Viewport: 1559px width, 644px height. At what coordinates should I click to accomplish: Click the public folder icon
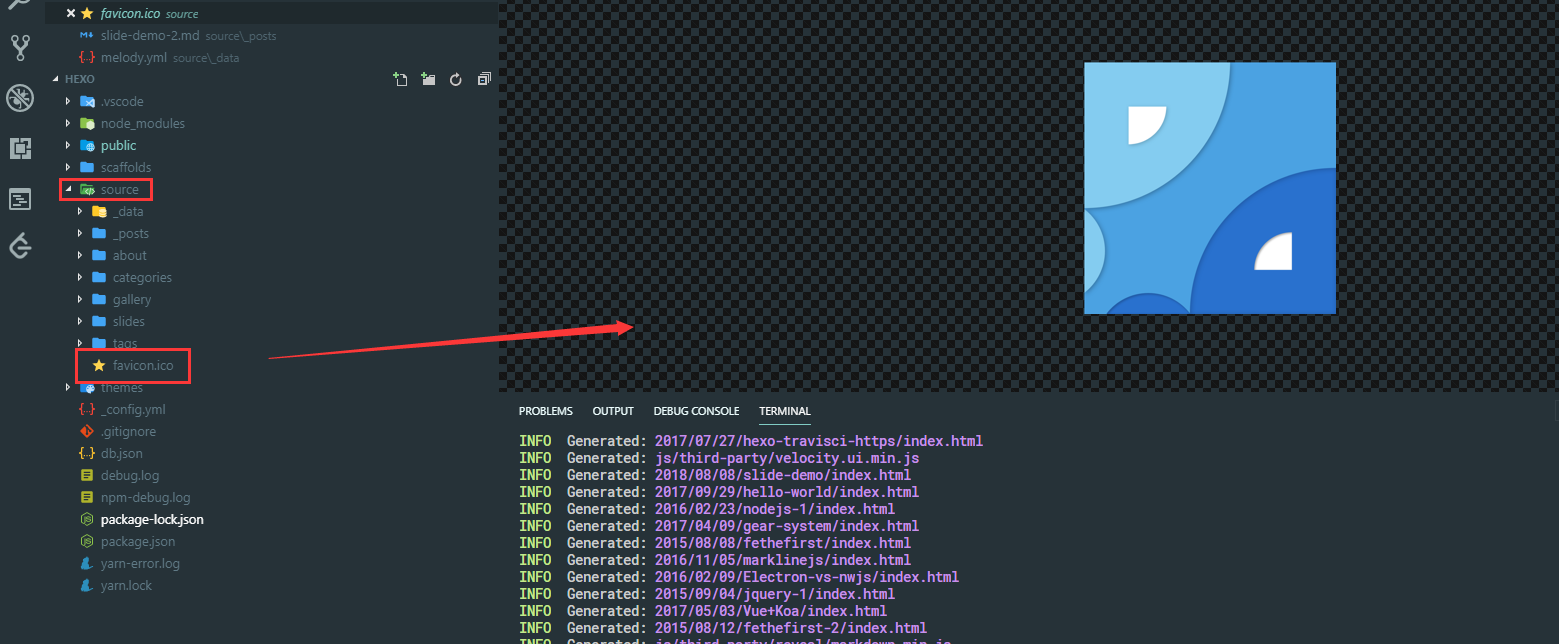[87, 145]
